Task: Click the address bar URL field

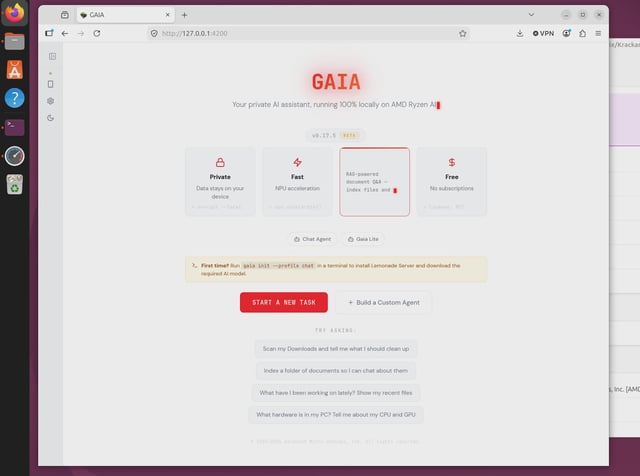Action: [306, 33]
